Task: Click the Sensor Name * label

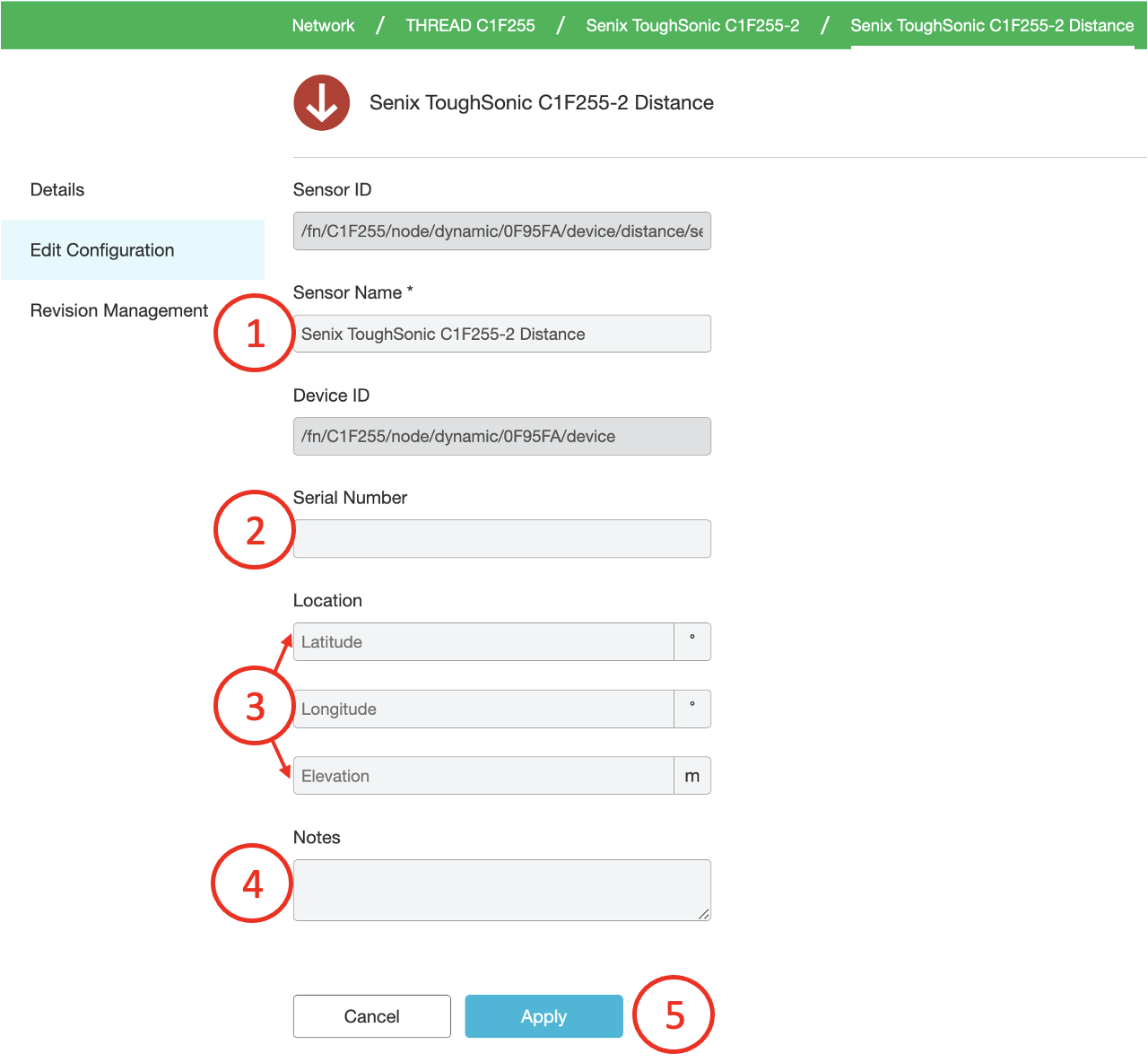Action: pyautogui.click(x=353, y=292)
